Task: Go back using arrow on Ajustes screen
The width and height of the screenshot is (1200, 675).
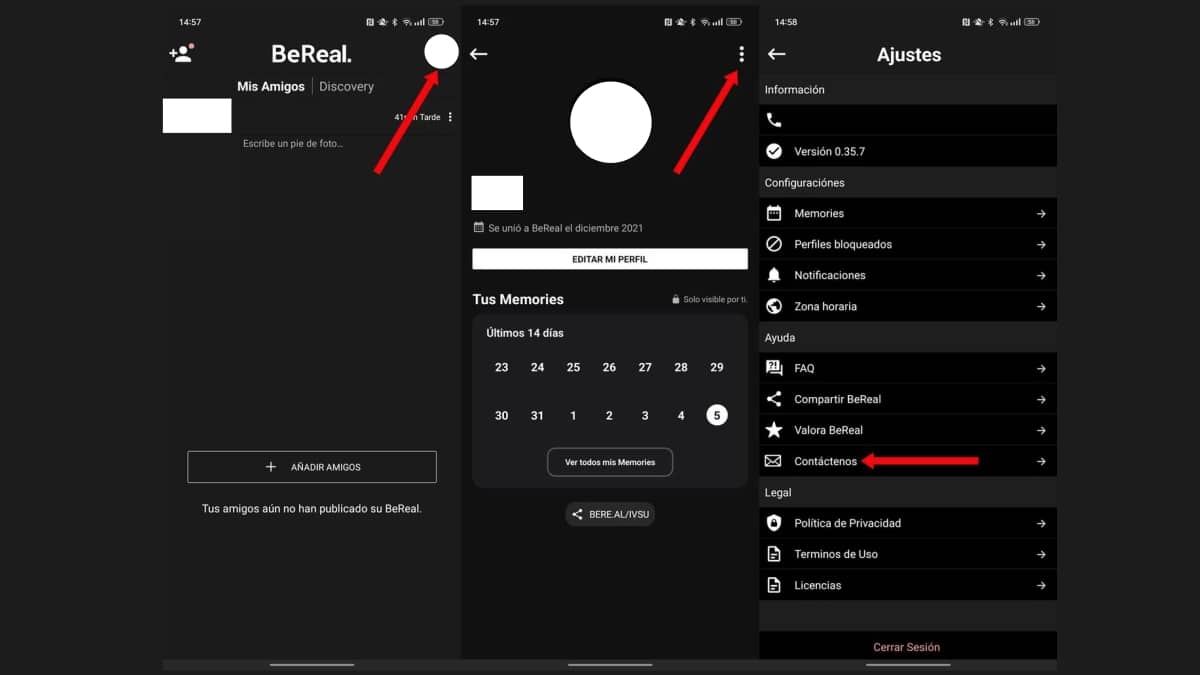Action: pyautogui.click(x=776, y=54)
